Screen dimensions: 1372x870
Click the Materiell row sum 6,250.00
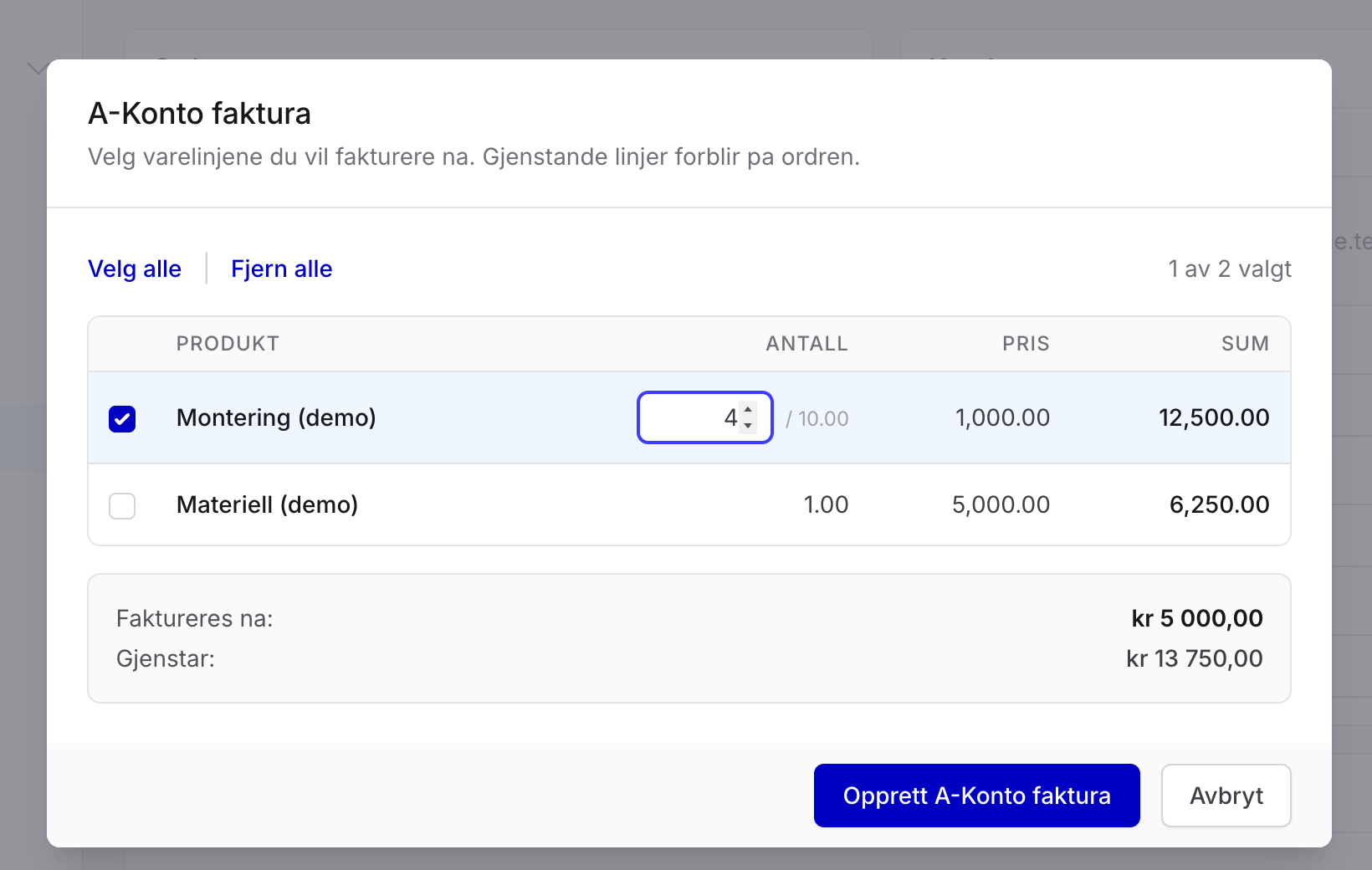click(x=1219, y=504)
